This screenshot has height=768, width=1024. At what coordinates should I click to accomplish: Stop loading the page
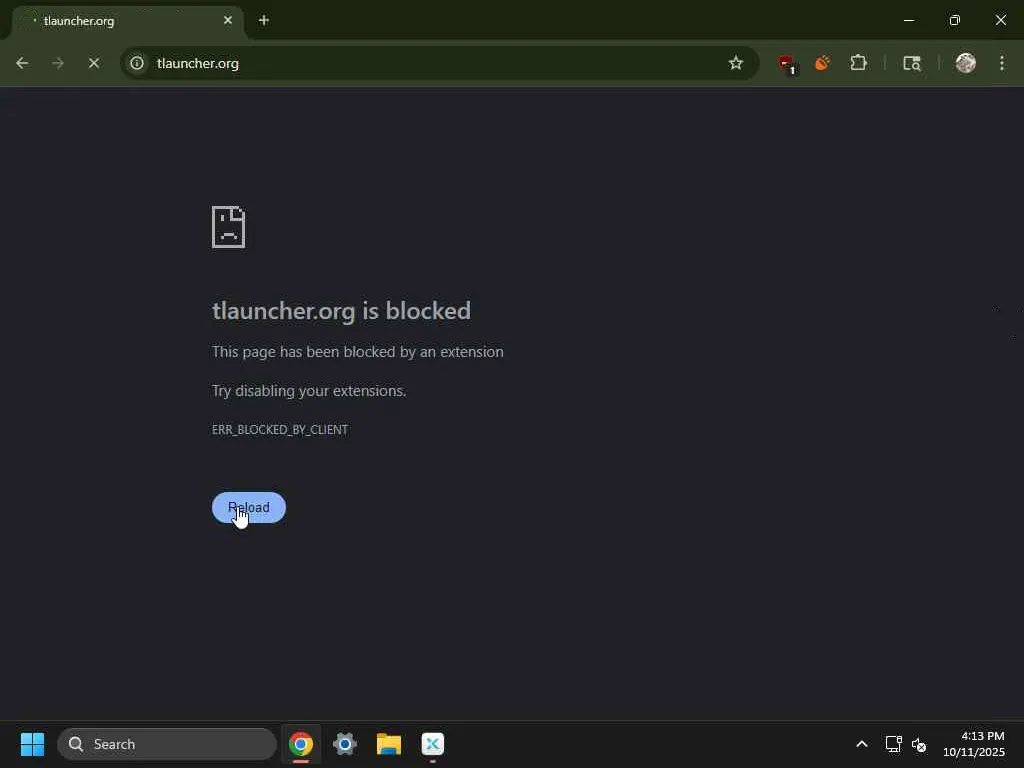point(94,63)
